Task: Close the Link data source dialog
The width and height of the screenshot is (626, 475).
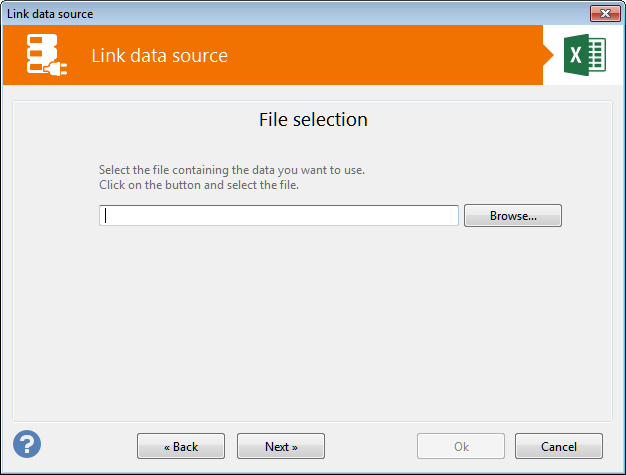Action: 602,13
